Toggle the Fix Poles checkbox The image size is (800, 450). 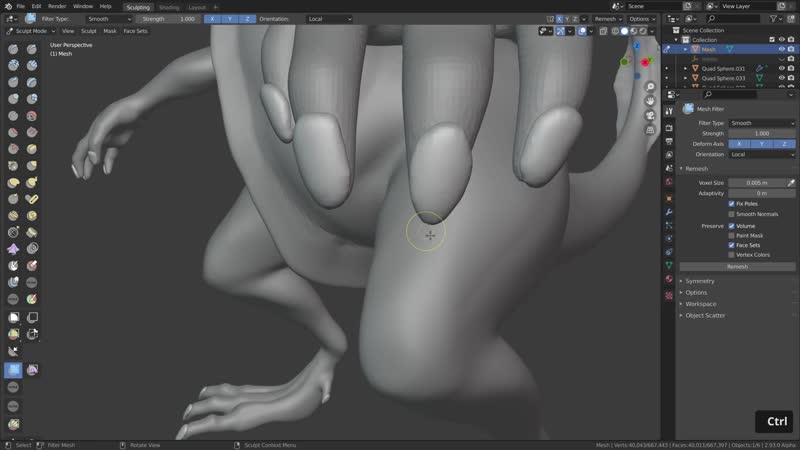[732, 204]
